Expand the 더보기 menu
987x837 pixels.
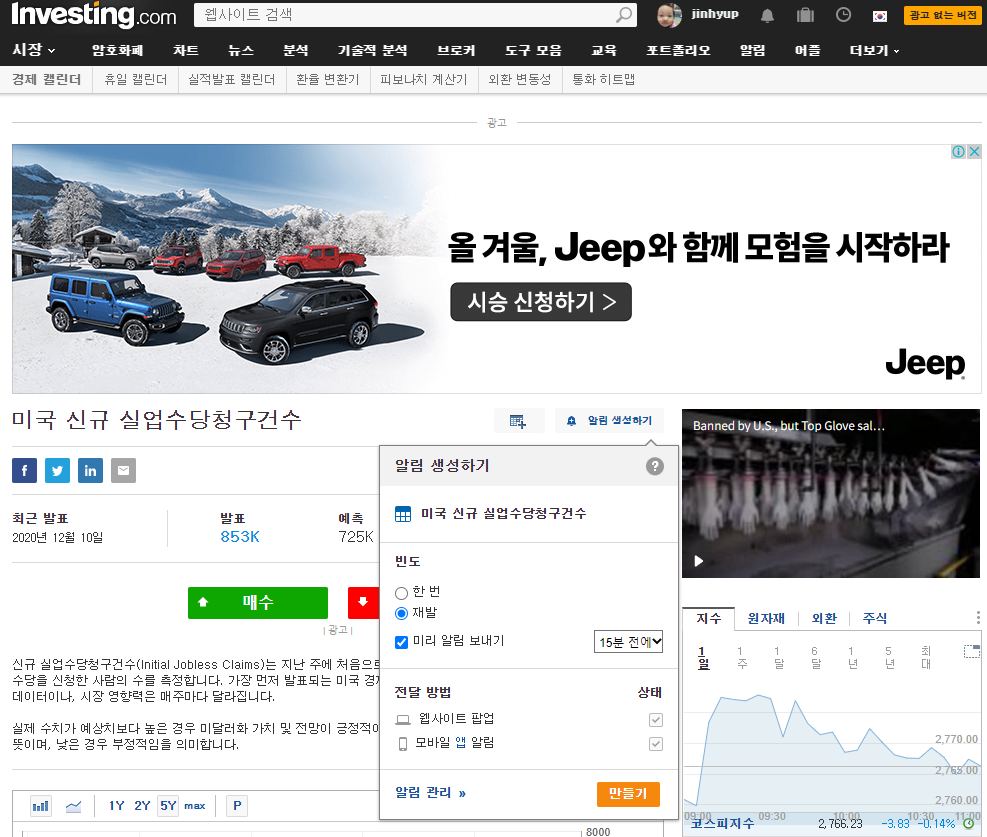pyautogui.click(x=874, y=50)
